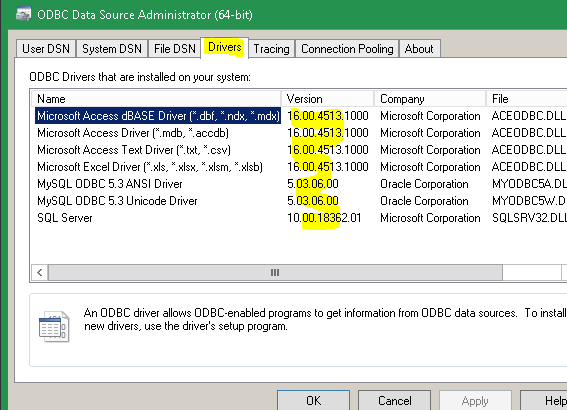This screenshot has height=410, width=567.
Task: Click the horizontal scrollbar left arrow
Action: (x=40, y=272)
